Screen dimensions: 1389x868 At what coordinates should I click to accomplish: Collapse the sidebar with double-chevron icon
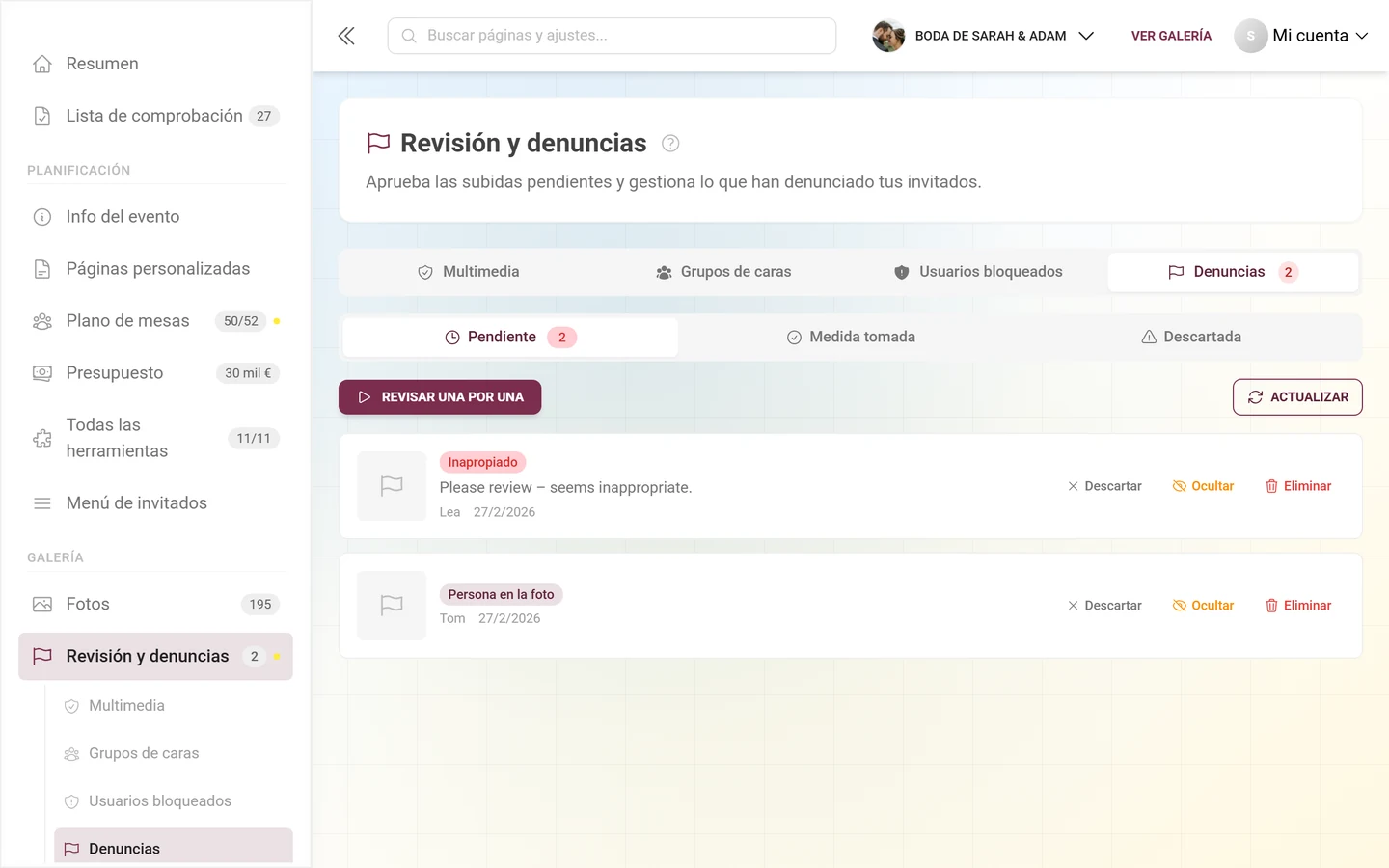coord(346,36)
